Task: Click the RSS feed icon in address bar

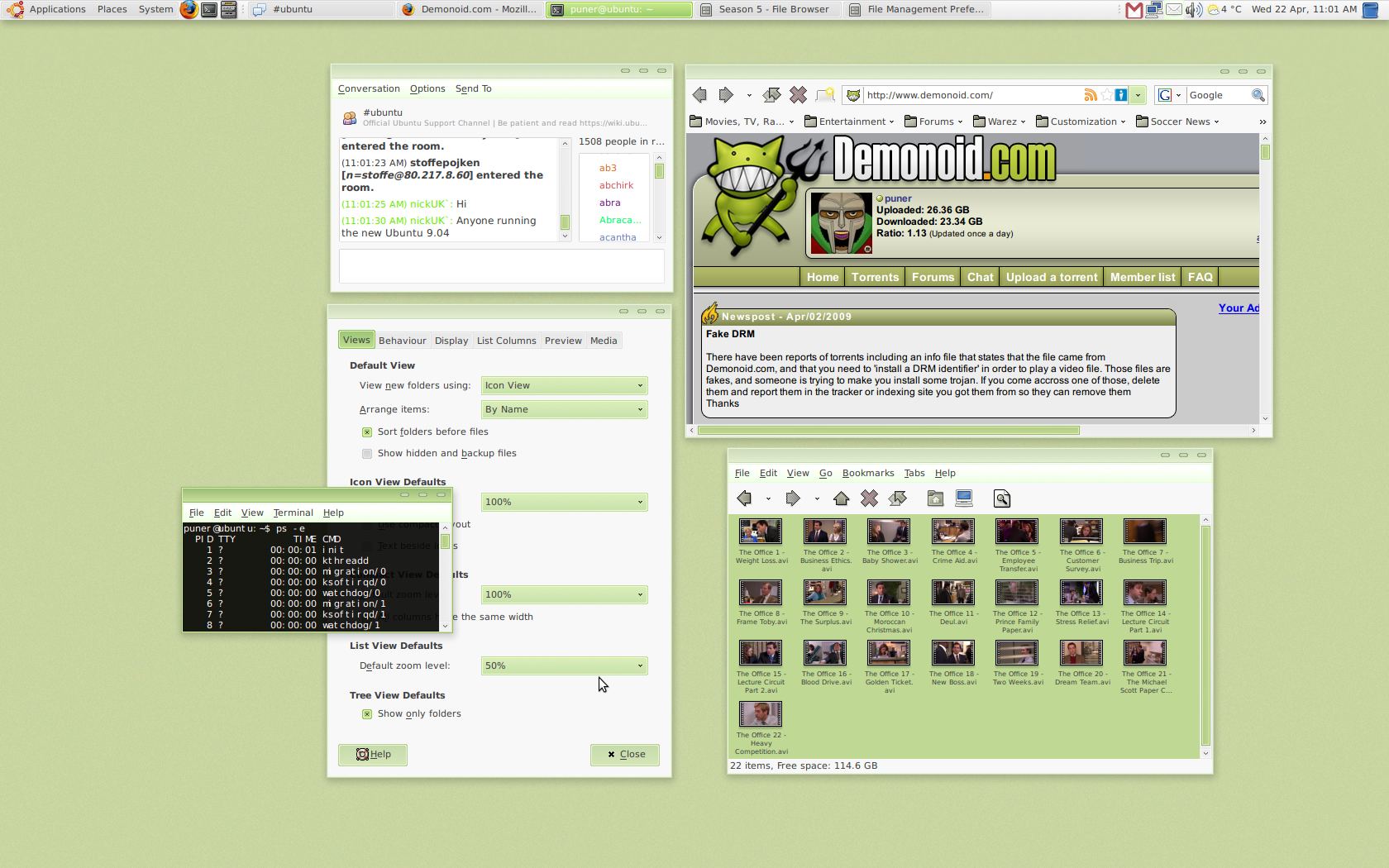Action: pos(1091,95)
